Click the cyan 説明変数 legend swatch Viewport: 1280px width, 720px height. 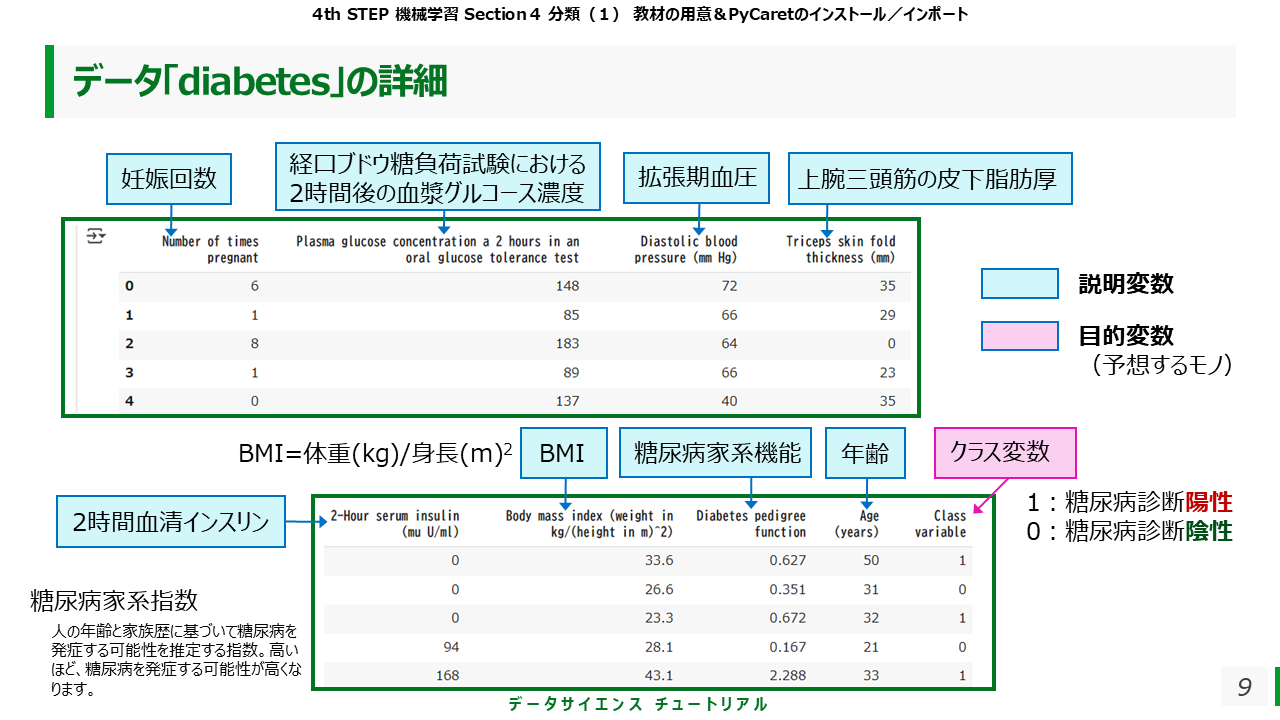1019,284
